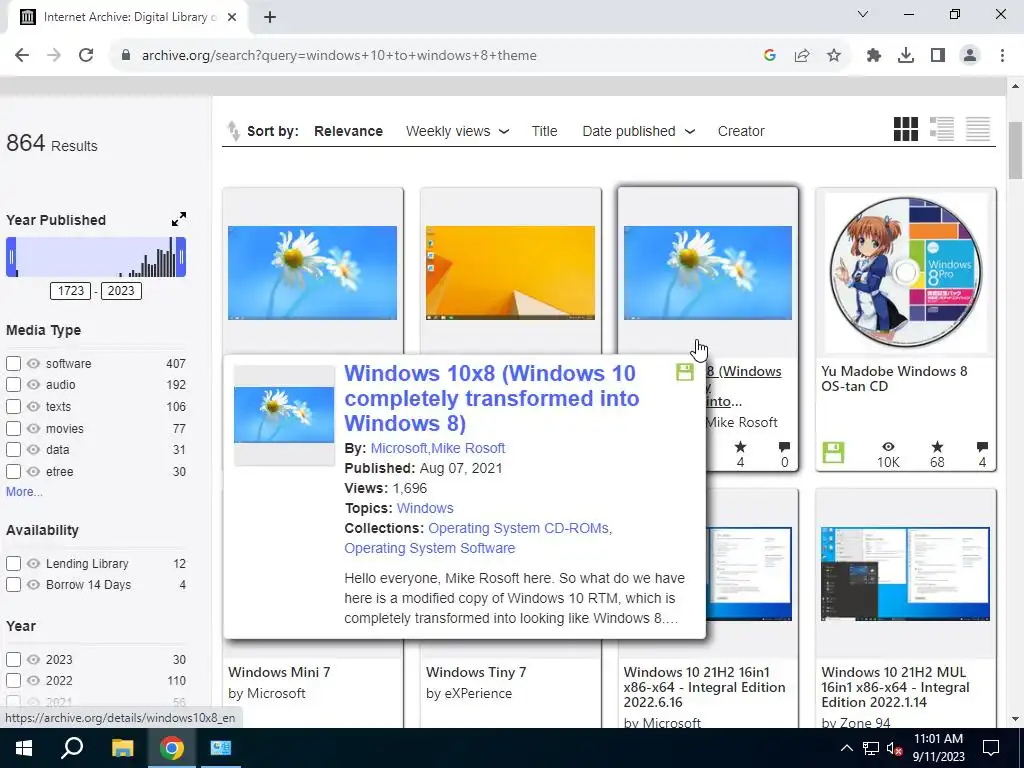Open Operating System CD-ROMs collection
Image resolution: width=1024 pixels, height=768 pixels.
(520, 528)
